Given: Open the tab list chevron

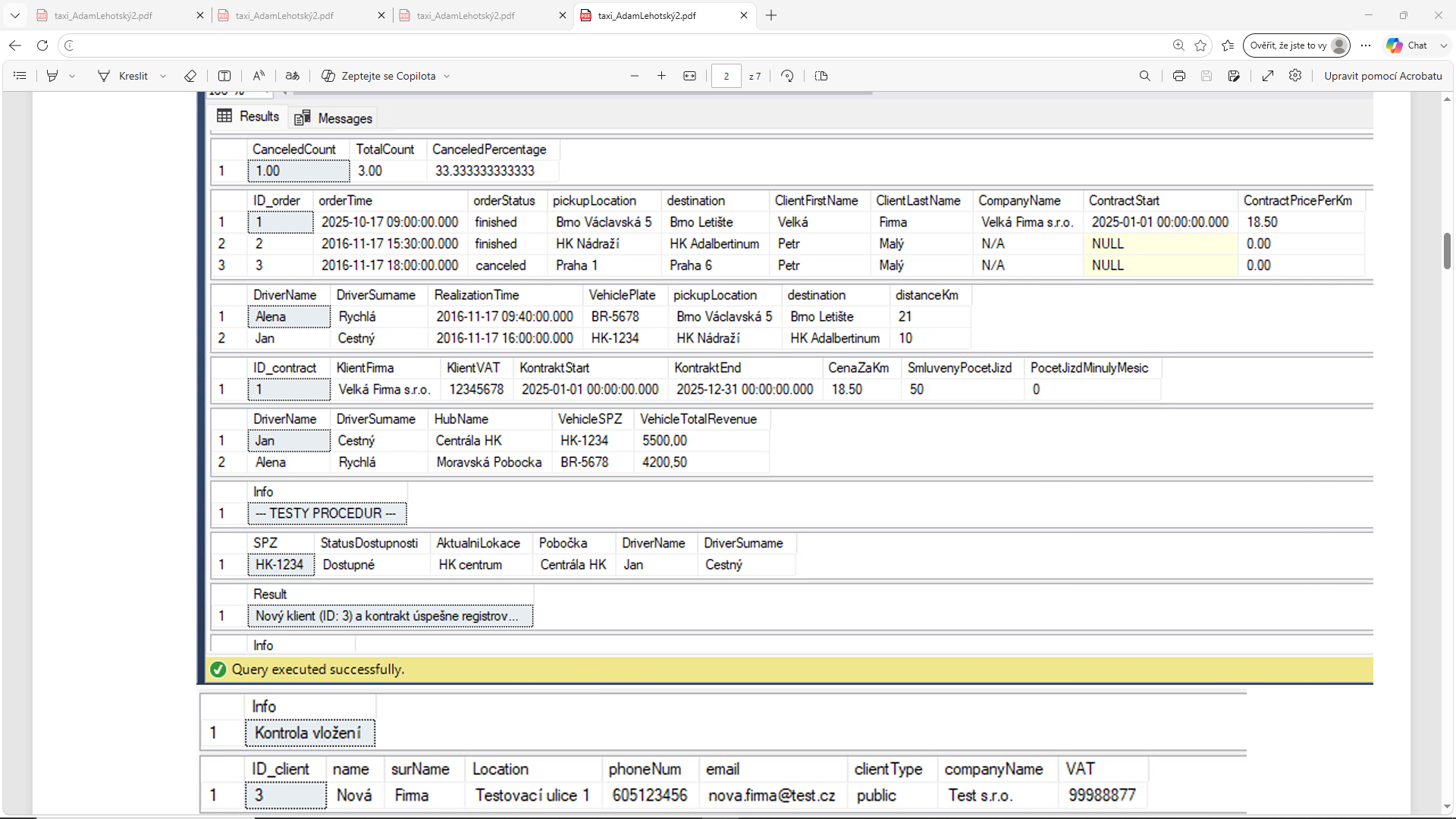Looking at the screenshot, I should coord(15,15).
